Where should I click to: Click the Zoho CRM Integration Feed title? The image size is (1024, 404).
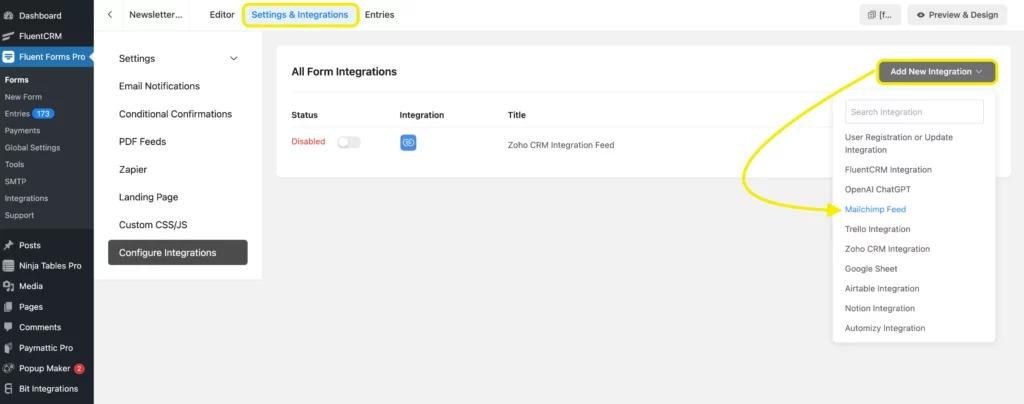click(x=561, y=145)
